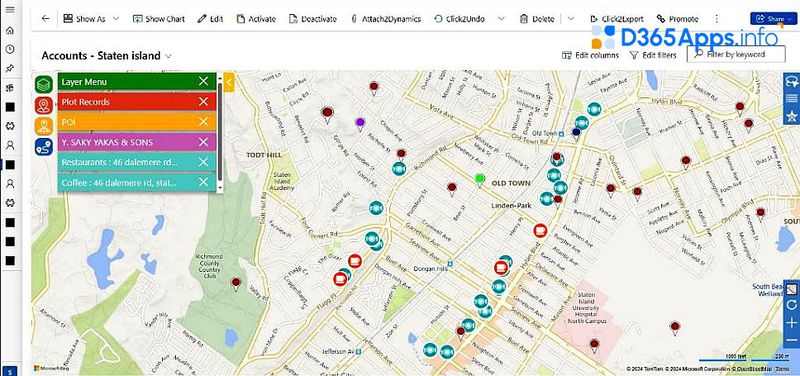Image resolution: width=800 pixels, height=376 pixels.
Task: Click the Edit columns button
Action: (590, 55)
